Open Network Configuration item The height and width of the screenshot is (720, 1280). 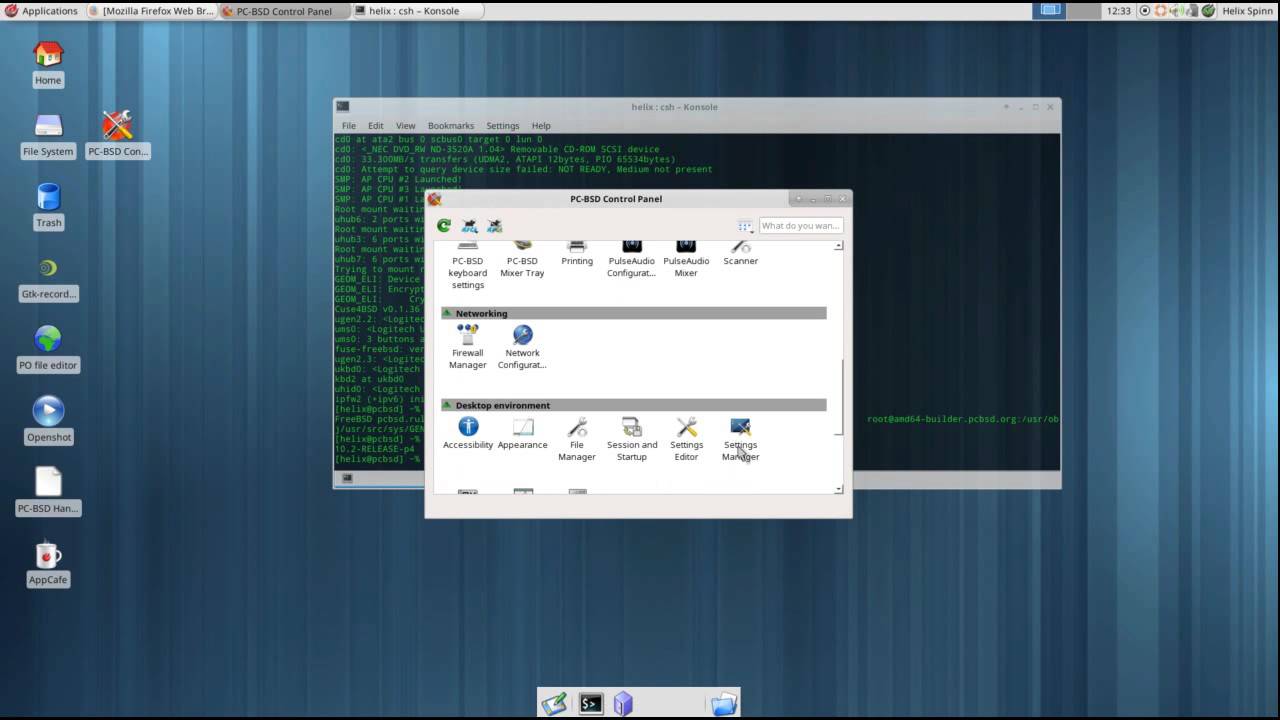pyautogui.click(x=522, y=347)
